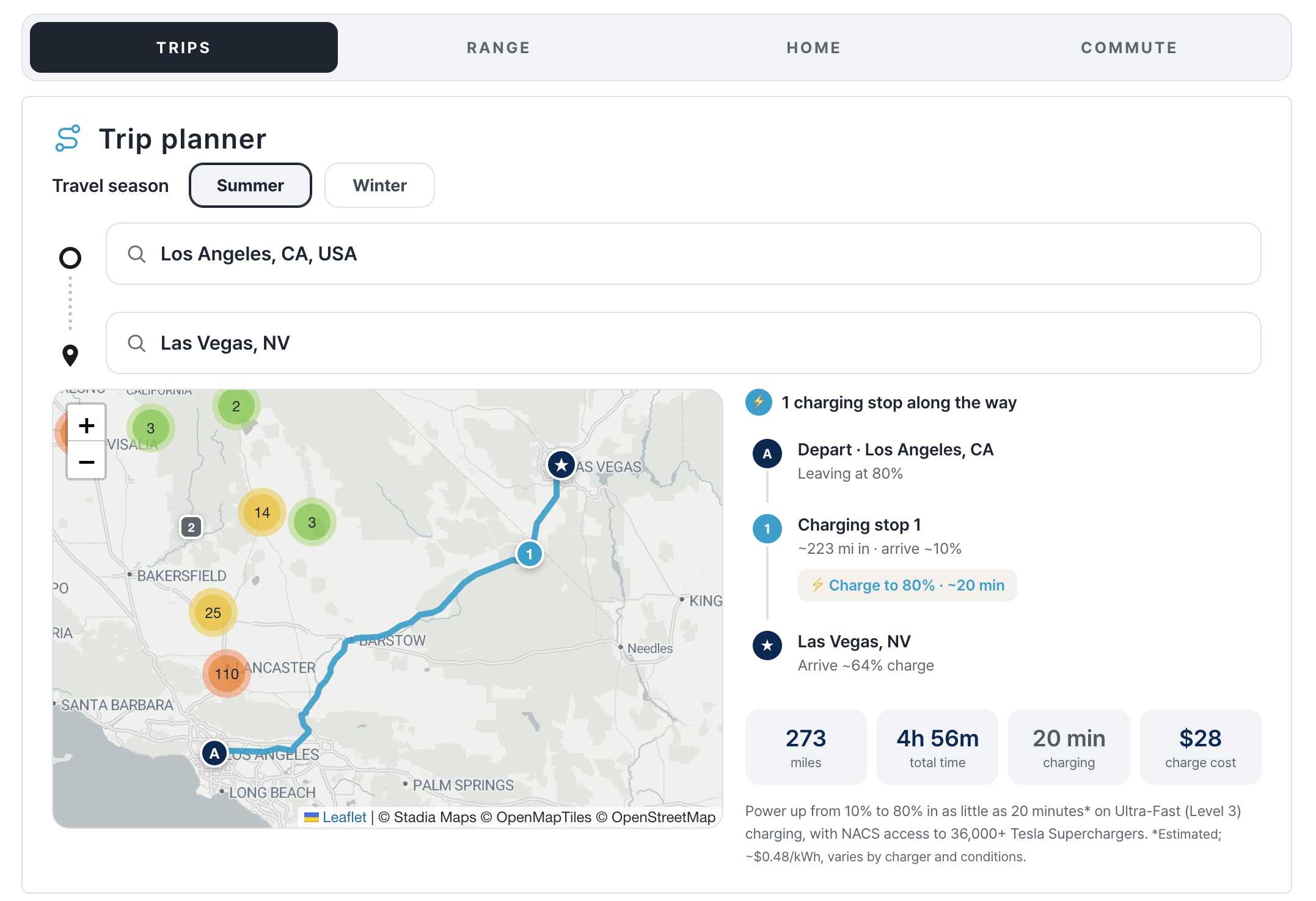Open the gray square 2 marker on map
This screenshot has height=901, width=1316.
click(191, 527)
